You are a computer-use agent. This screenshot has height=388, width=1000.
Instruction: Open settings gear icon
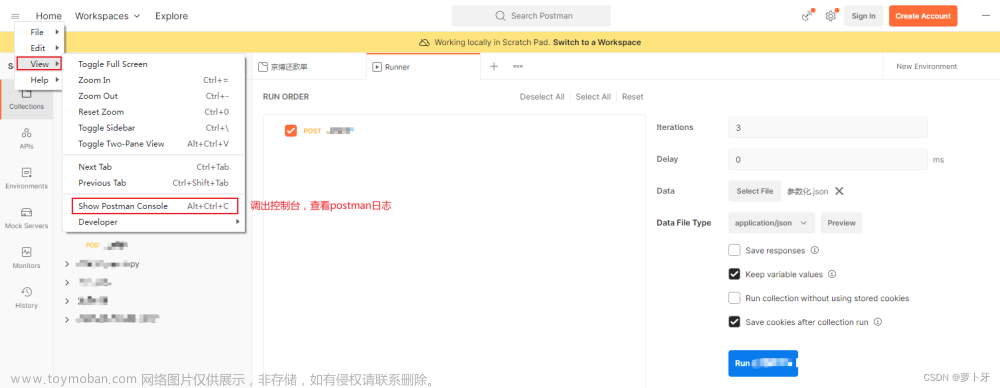click(x=830, y=16)
